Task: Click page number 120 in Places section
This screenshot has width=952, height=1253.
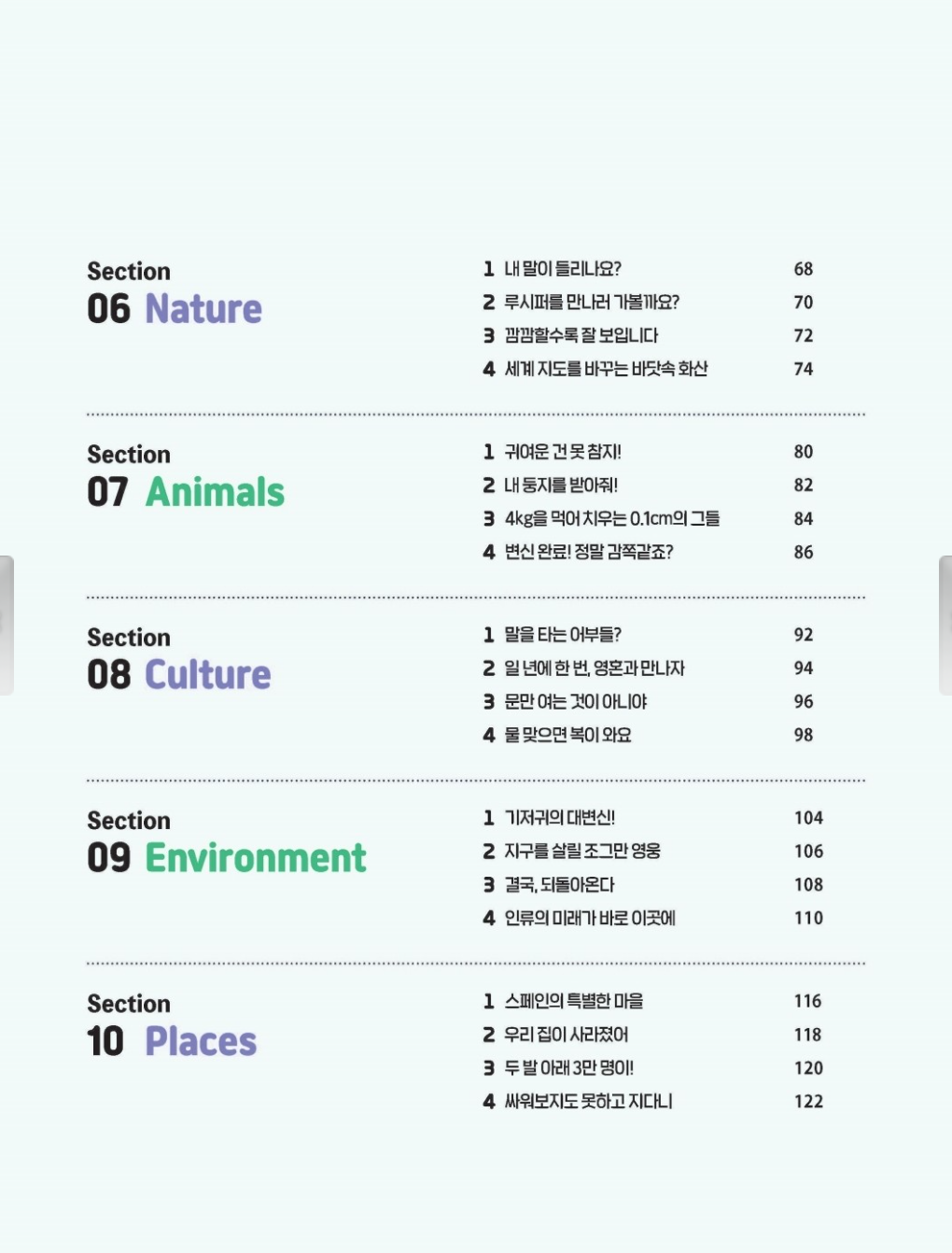Action: click(x=808, y=1068)
